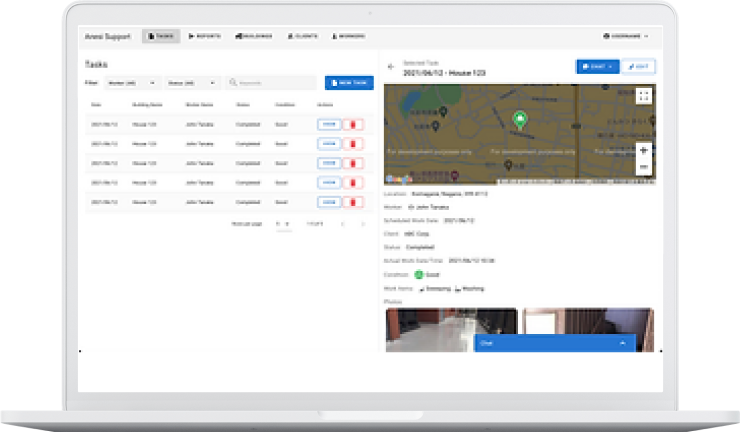Toggle fullscreen view on the map

pos(643,96)
